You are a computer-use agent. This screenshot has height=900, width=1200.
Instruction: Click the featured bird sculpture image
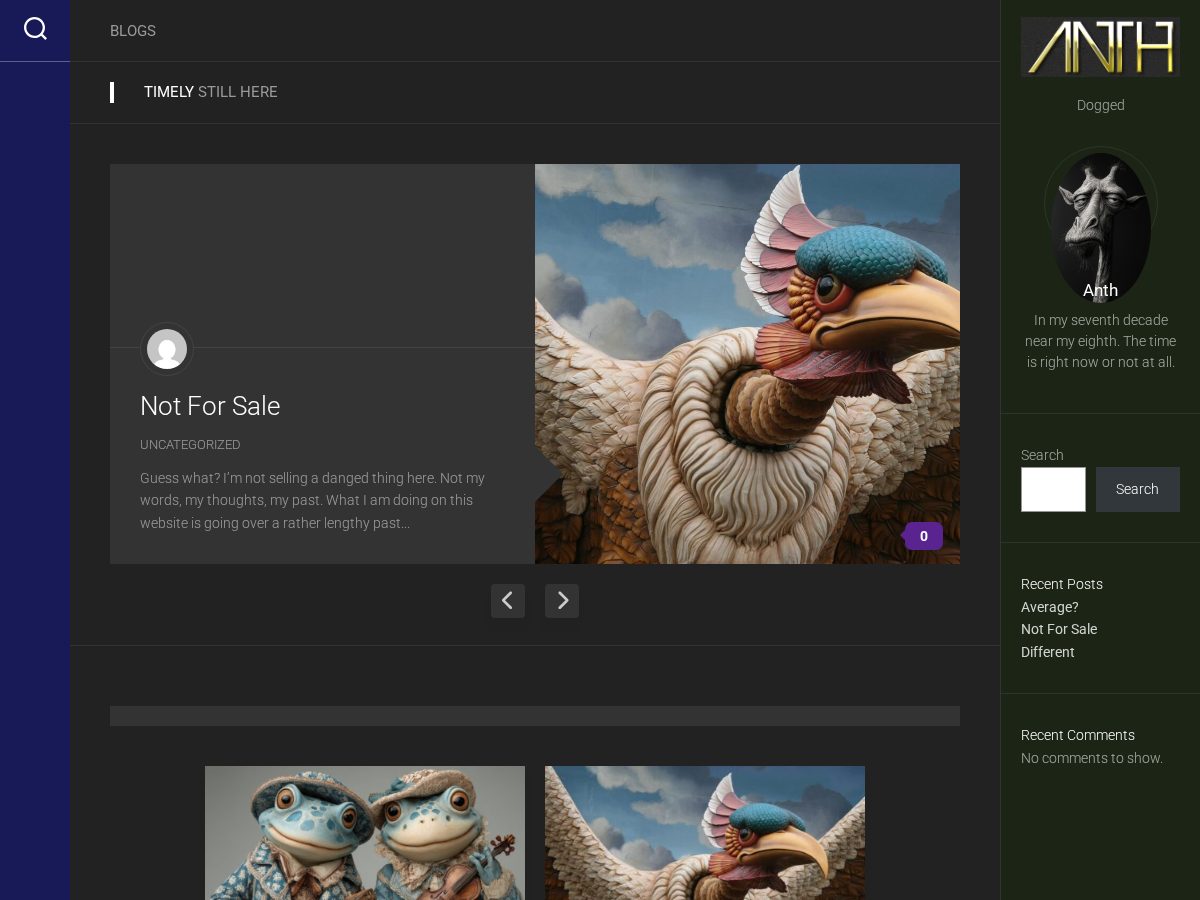(x=747, y=364)
